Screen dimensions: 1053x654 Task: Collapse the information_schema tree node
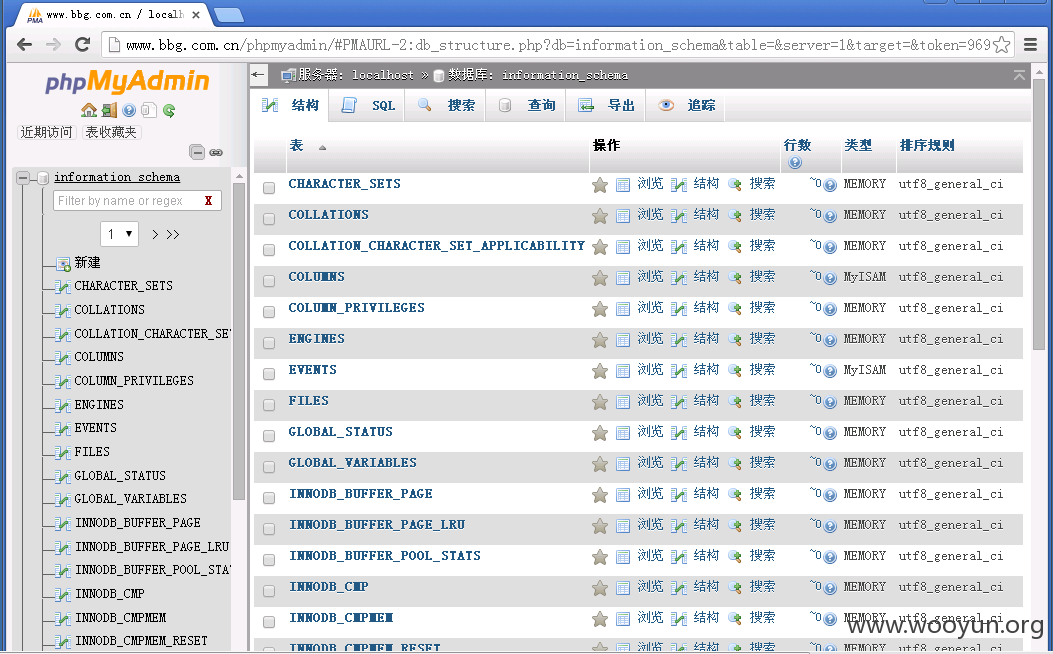click(23, 178)
